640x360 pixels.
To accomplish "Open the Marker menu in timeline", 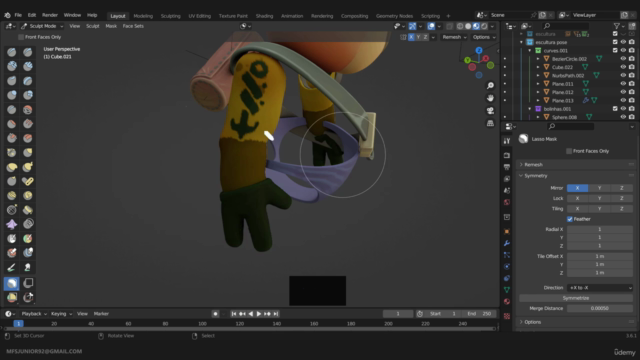I will tap(101, 313).
